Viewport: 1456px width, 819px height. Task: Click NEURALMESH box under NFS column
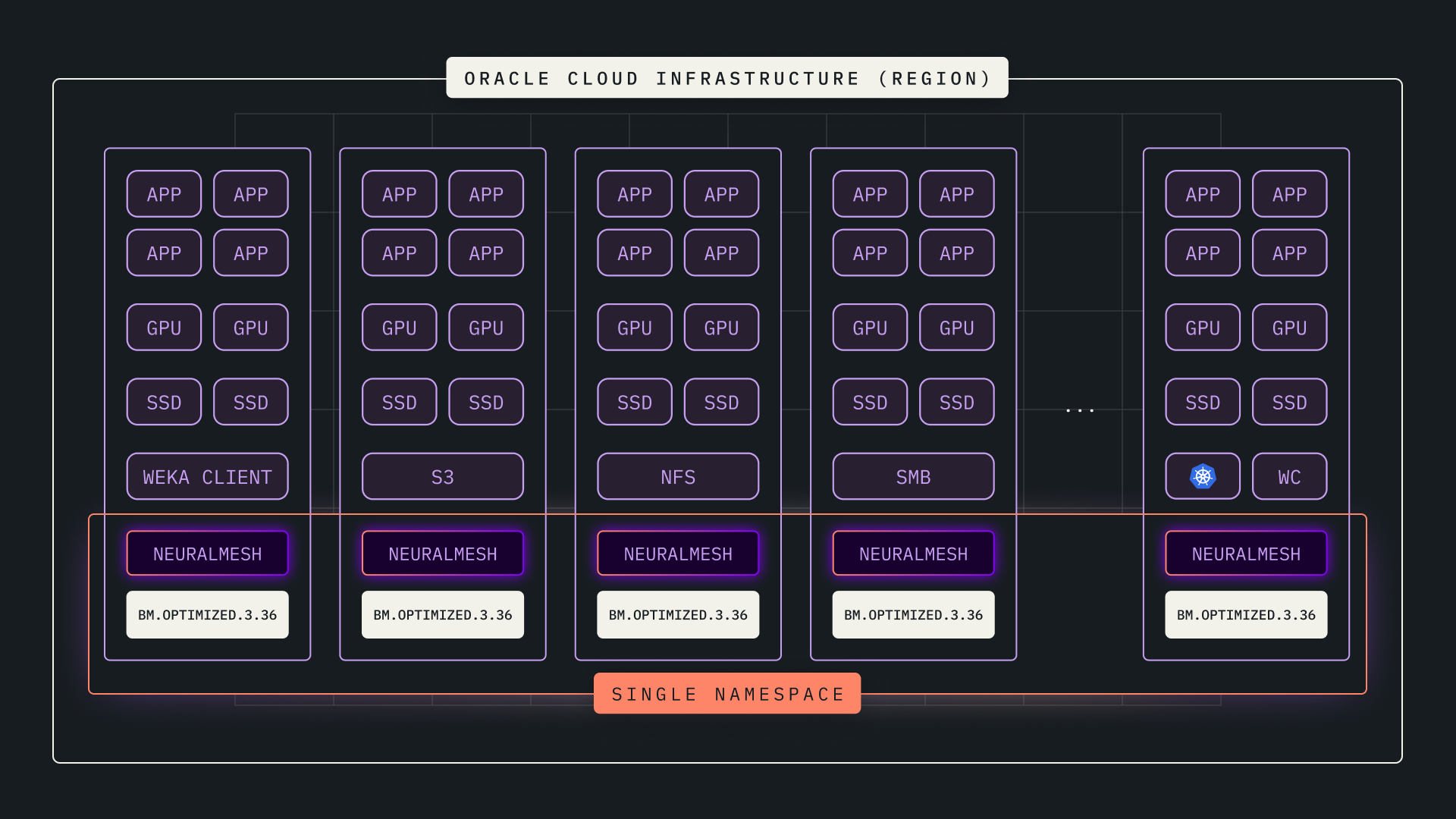(678, 554)
